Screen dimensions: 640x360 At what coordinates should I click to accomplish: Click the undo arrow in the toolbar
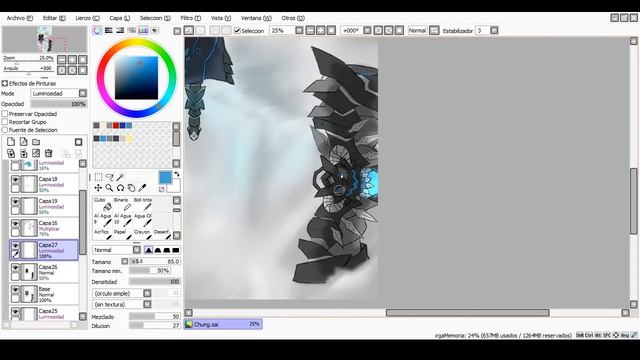(x=189, y=31)
